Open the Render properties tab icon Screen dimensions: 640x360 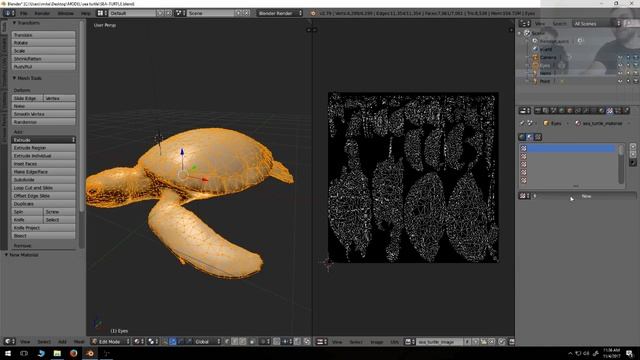point(538,111)
